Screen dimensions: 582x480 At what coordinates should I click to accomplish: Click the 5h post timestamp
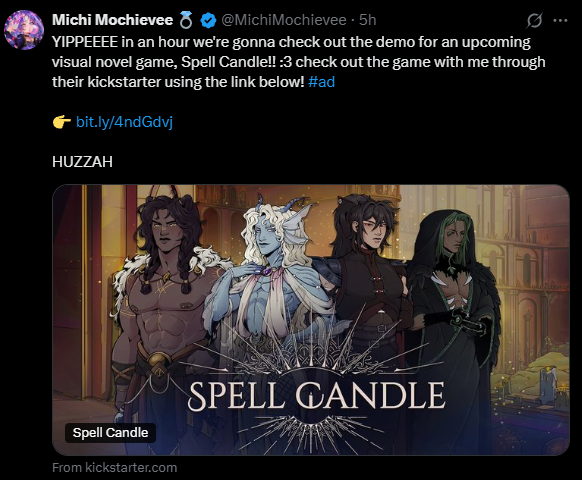click(367, 20)
